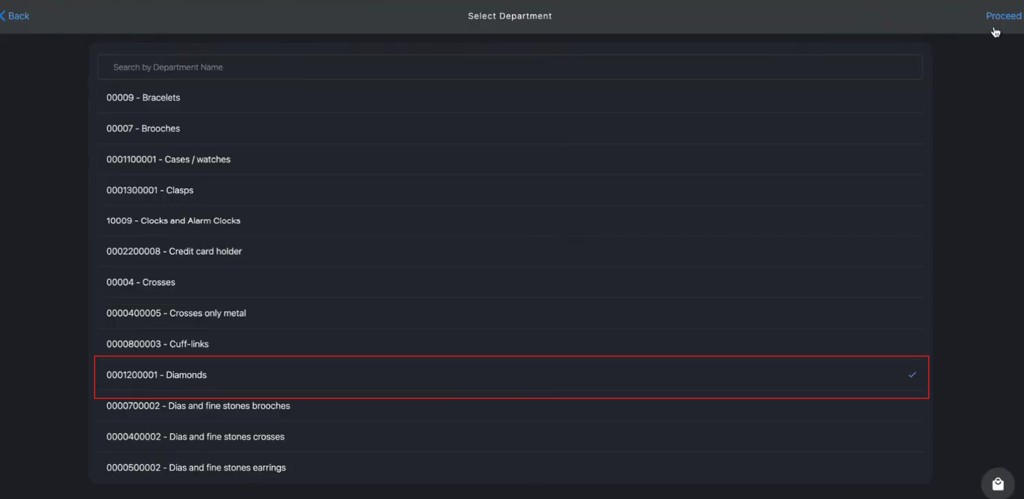The height and width of the screenshot is (499, 1024).
Task: Open the shopping bag icon
Action: click(x=997, y=484)
